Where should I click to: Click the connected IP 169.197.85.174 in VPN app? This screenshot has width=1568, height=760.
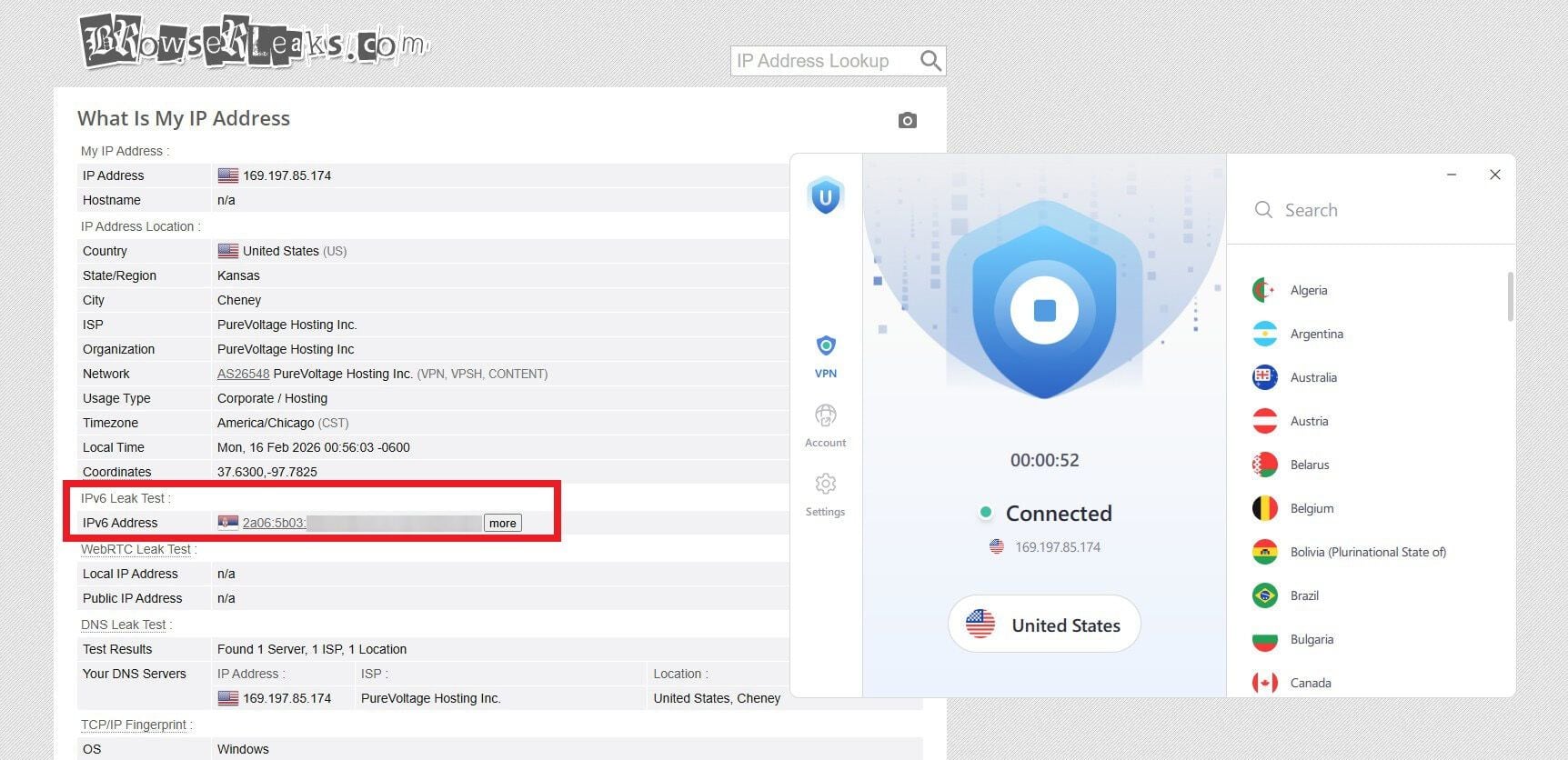point(1058,547)
